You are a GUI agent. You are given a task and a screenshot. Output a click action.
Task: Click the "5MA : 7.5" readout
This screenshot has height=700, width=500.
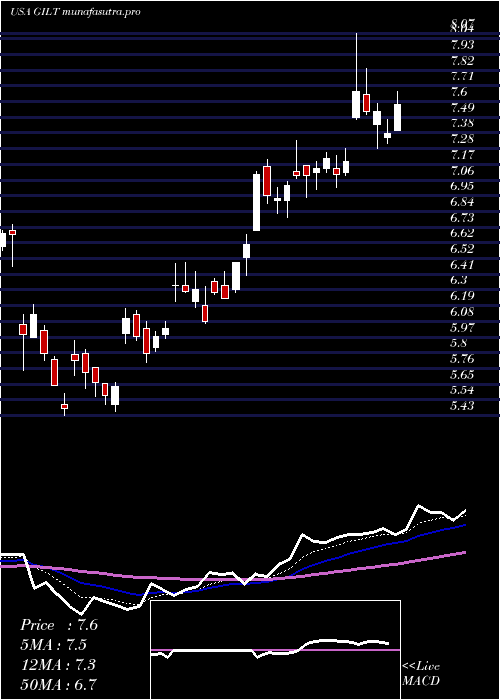[x=54, y=645]
